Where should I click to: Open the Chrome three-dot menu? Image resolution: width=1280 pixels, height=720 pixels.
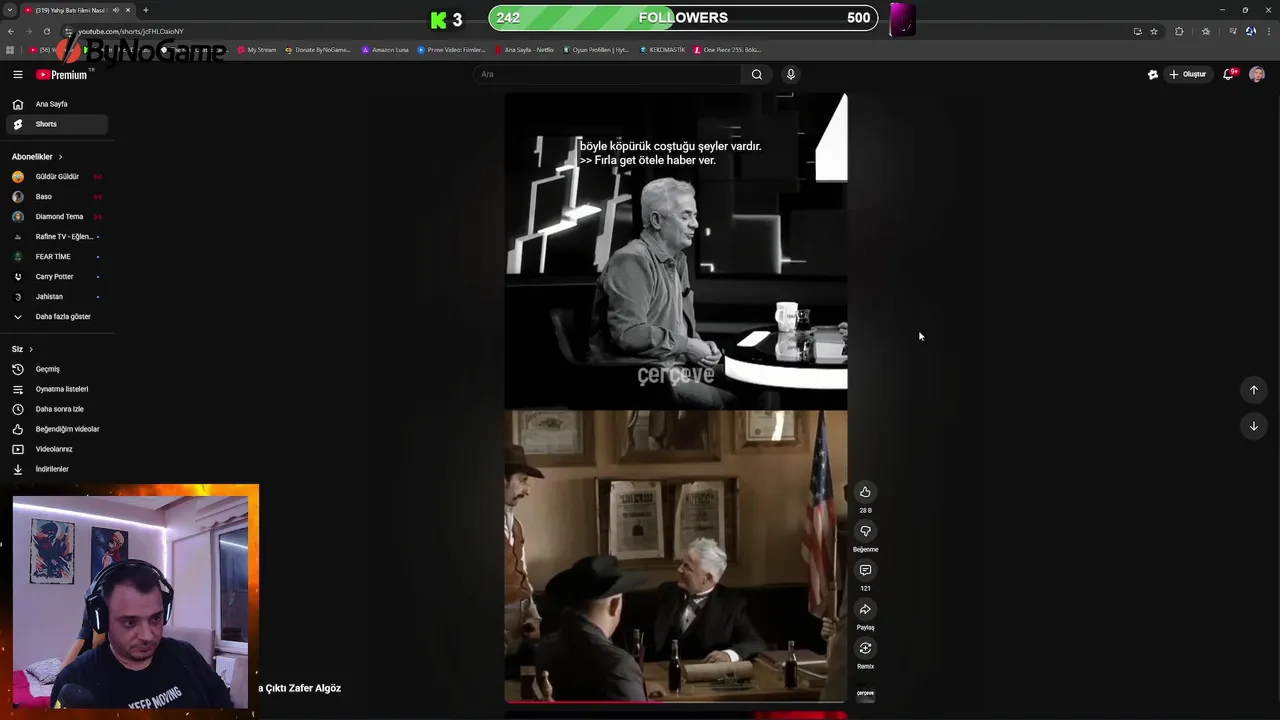coord(1269,31)
